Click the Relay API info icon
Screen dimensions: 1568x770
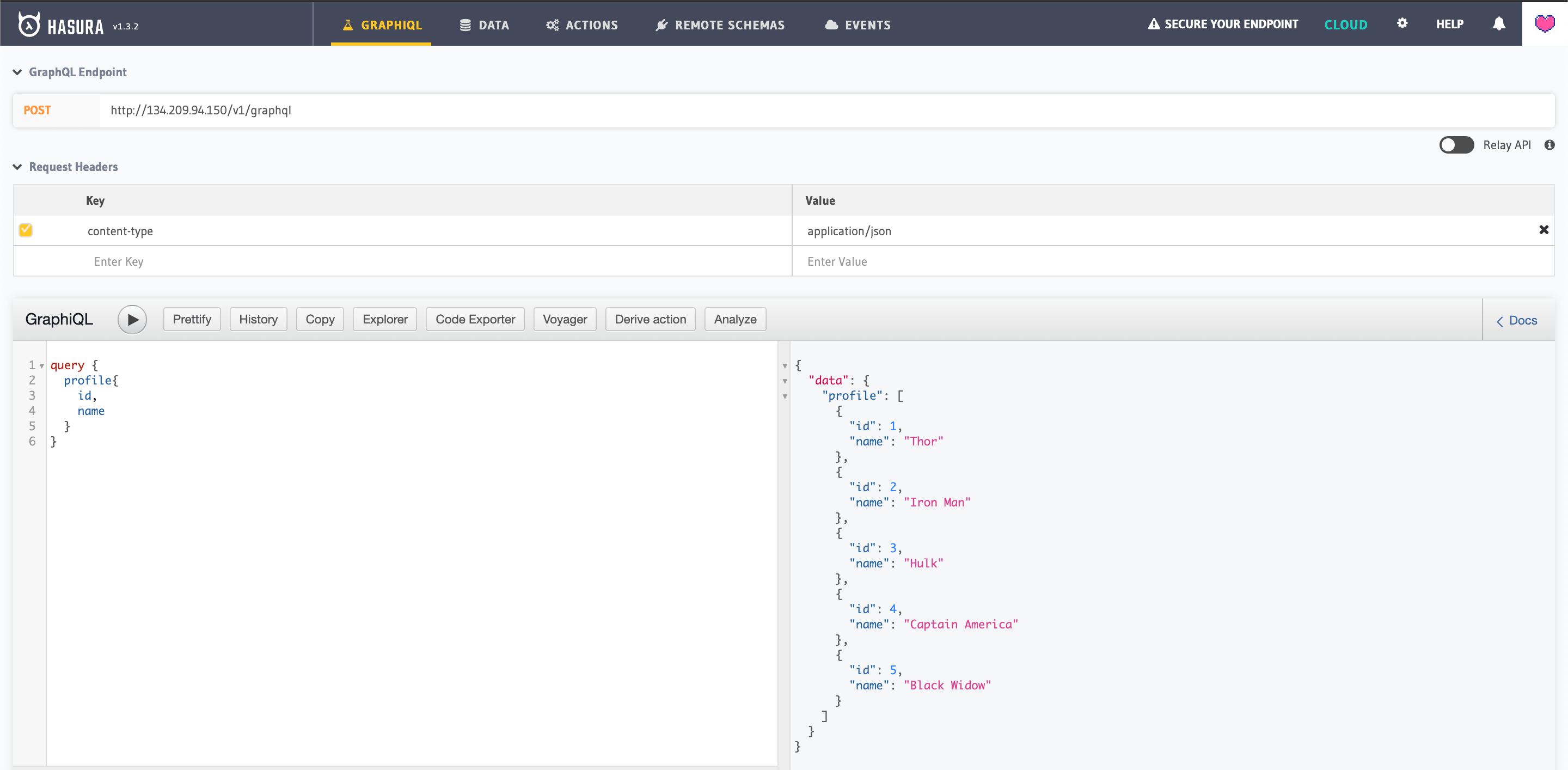pyautogui.click(x=1549, y=145)
